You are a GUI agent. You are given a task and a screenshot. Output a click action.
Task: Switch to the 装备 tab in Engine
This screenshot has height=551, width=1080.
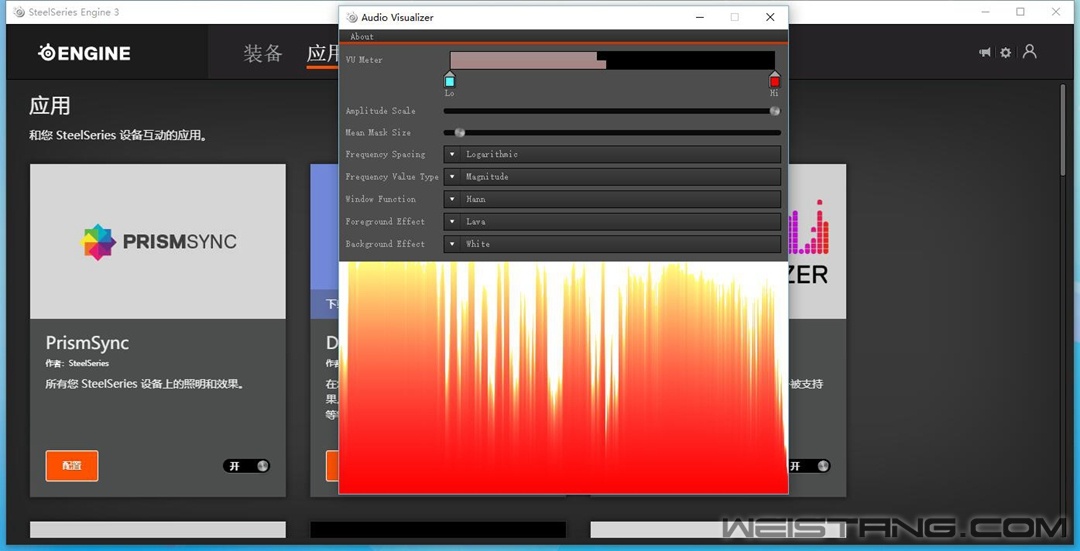262,53
